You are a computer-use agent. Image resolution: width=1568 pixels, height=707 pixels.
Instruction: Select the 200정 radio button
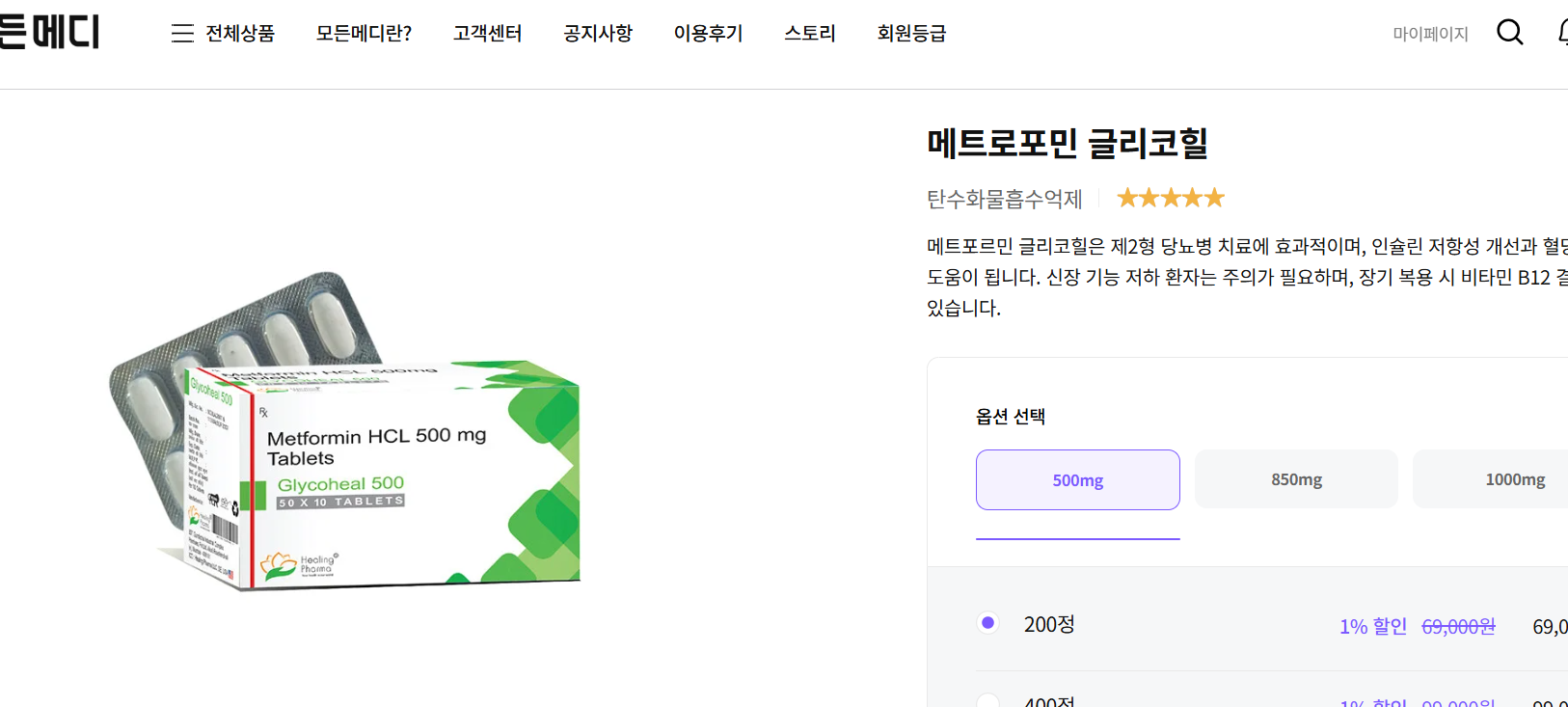(x=987, y=623)
